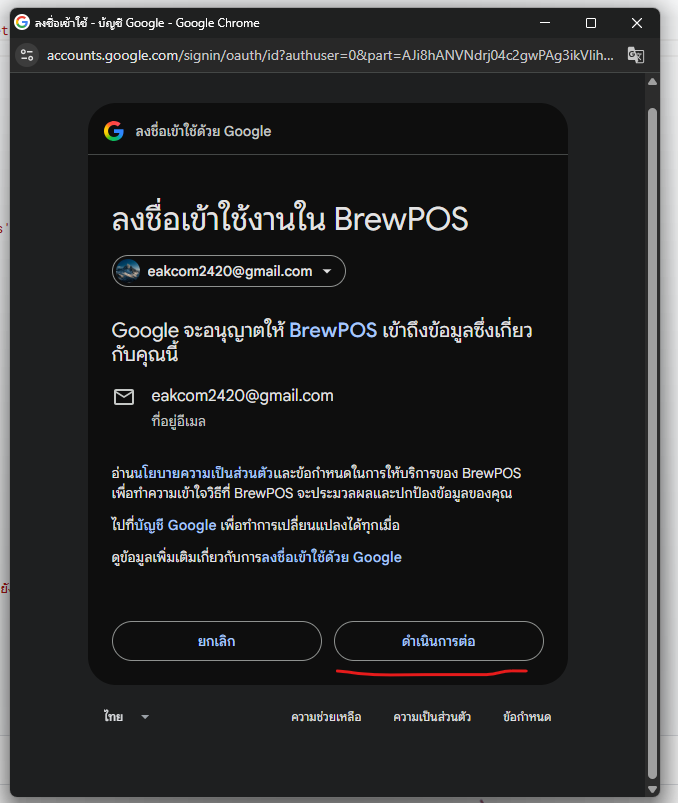Click the ลงชื่อเข้าใช้งานใน BrewPOS heading
This screenshot has height=803, width=678.
pyautogui.click(x=290, y=219)
